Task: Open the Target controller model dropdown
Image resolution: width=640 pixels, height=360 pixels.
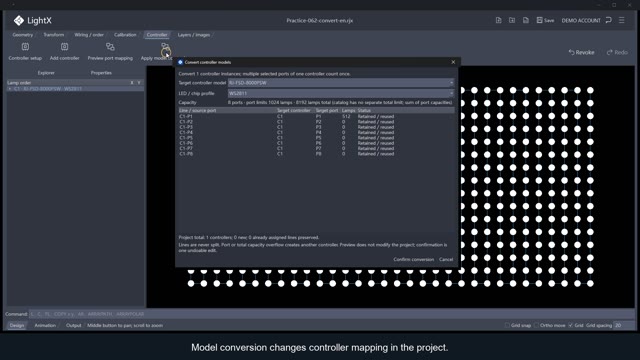Action: click(341, 83)
